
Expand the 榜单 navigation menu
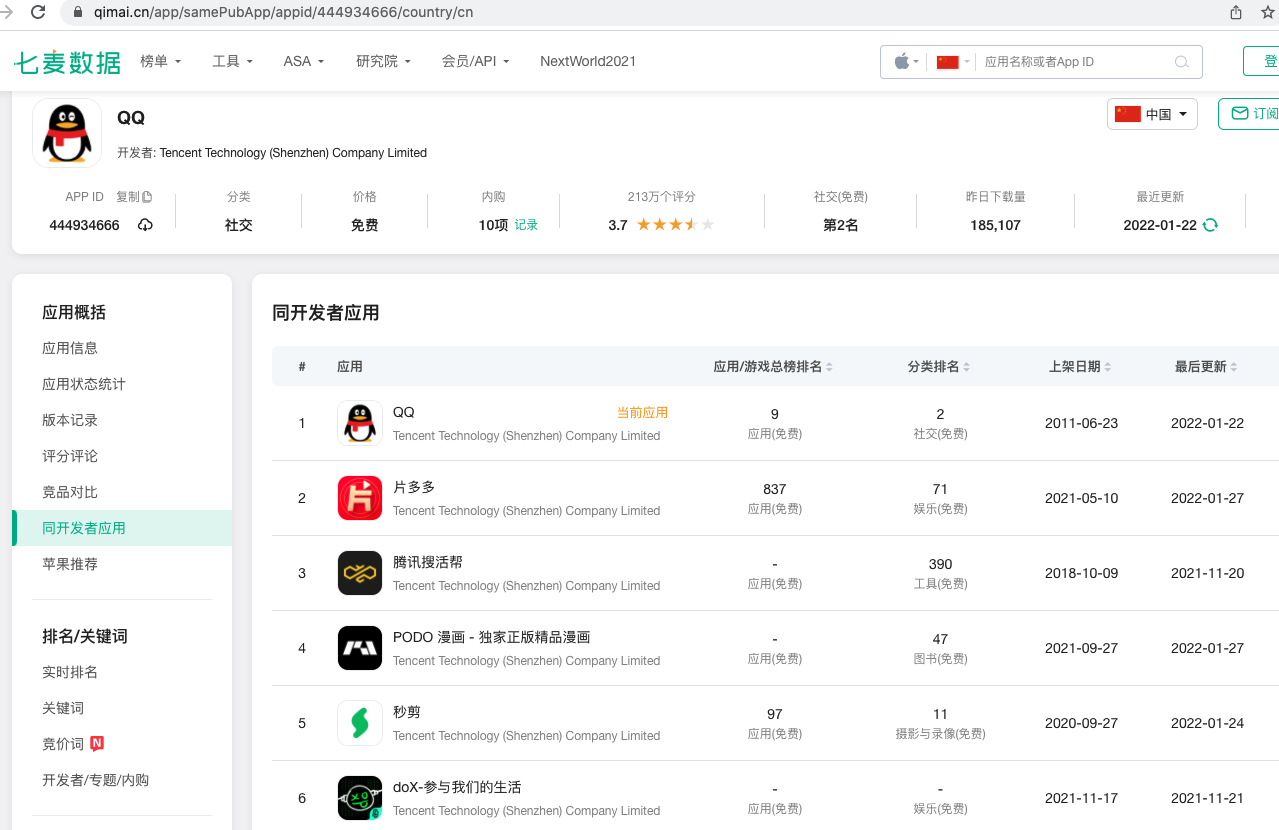160,61
